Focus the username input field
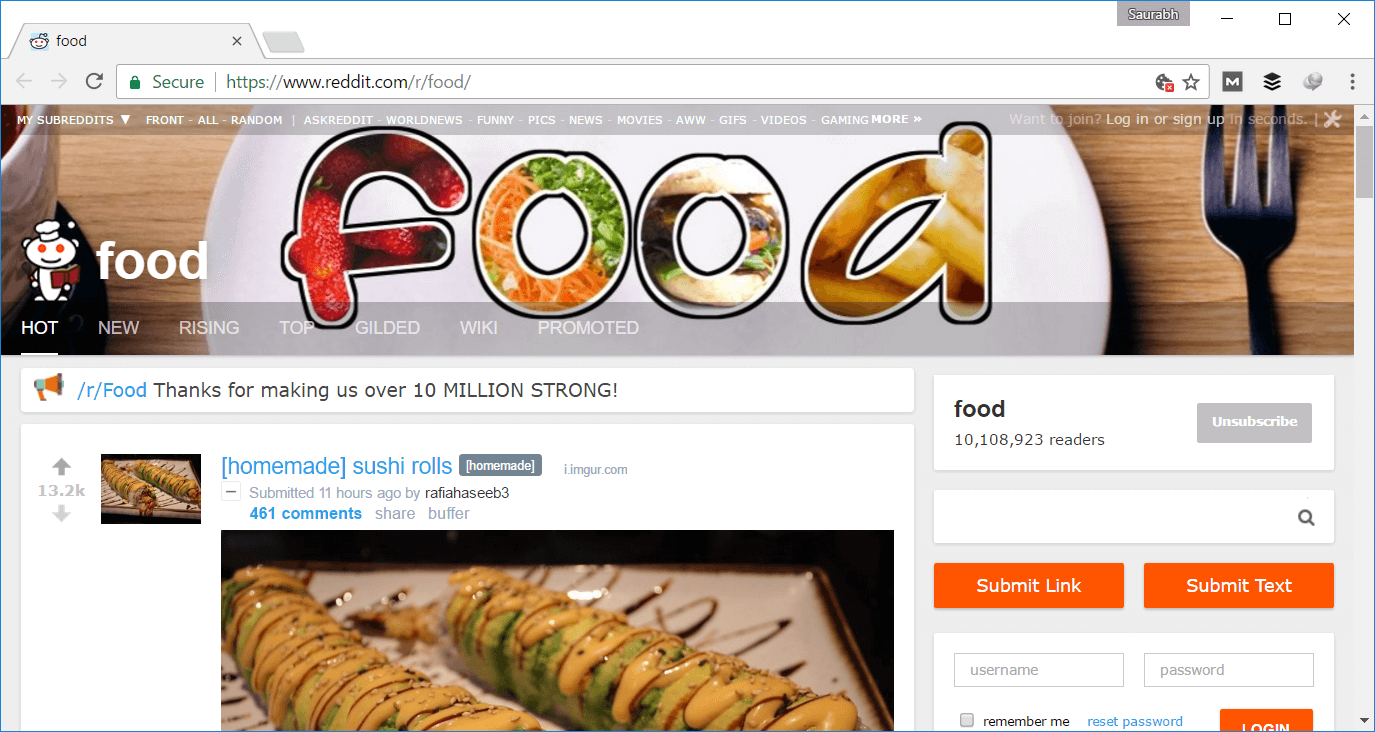Viewport: 1375px width, 732px height. tap(1039, 670)
